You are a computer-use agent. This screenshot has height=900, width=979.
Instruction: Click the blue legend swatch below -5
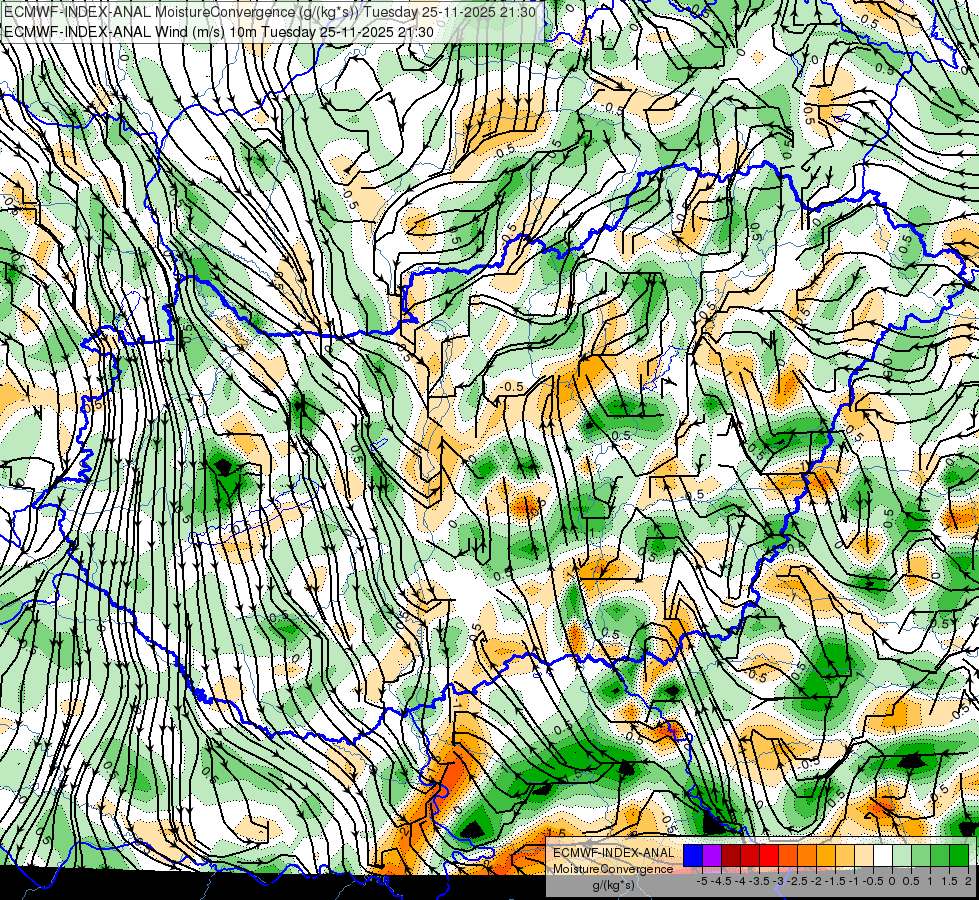pos(693,856)
